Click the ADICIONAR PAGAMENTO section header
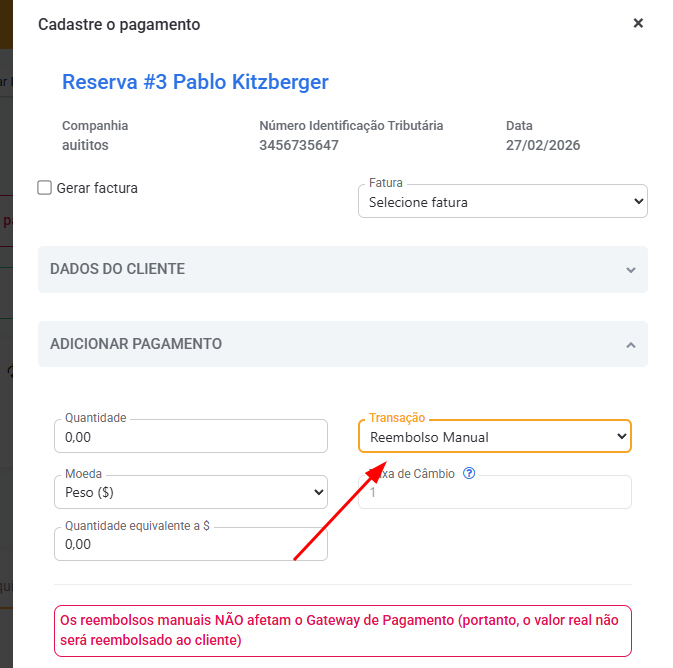The width and height of the screenshot is (673, 668). (136, 344)
